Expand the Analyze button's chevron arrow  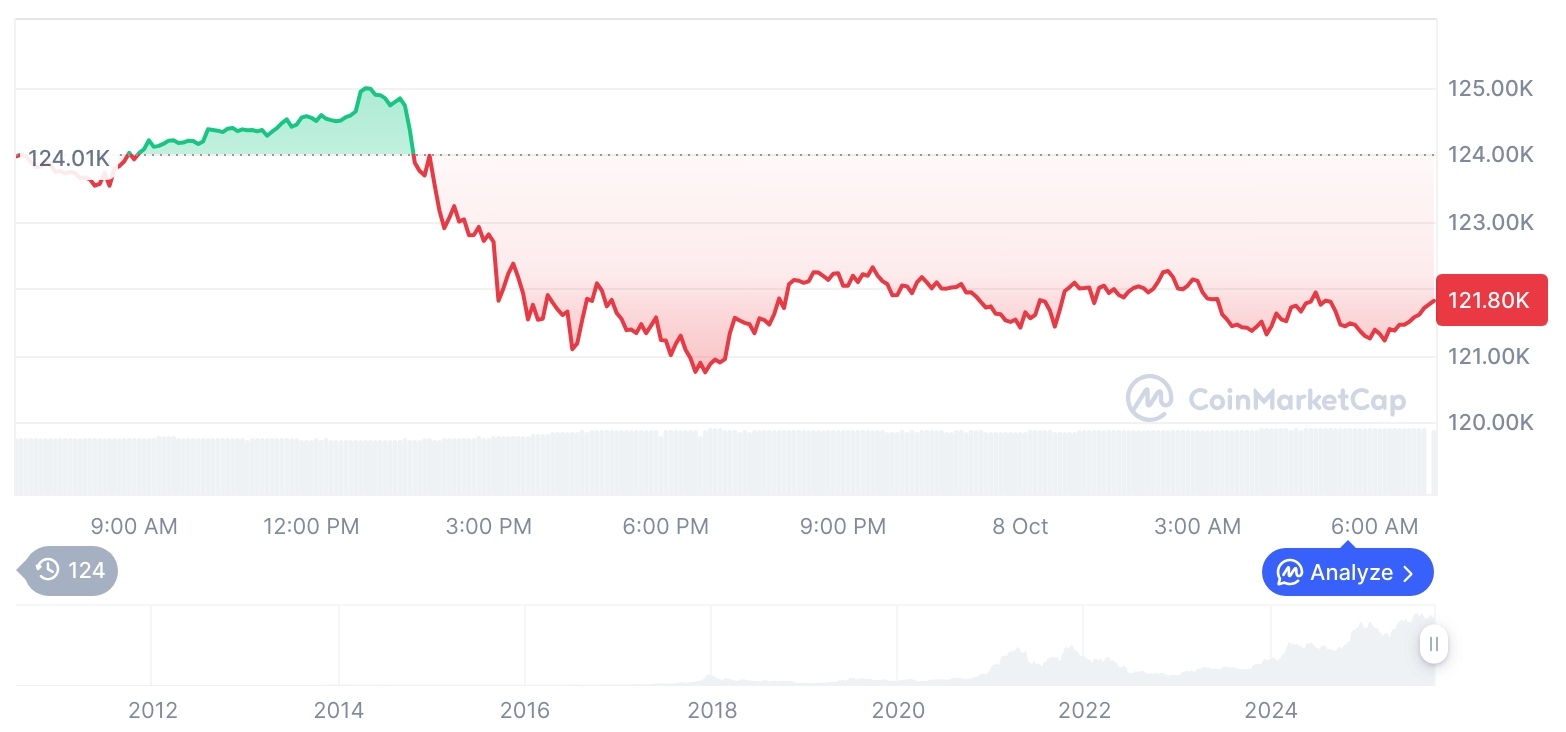(1409, 573)
